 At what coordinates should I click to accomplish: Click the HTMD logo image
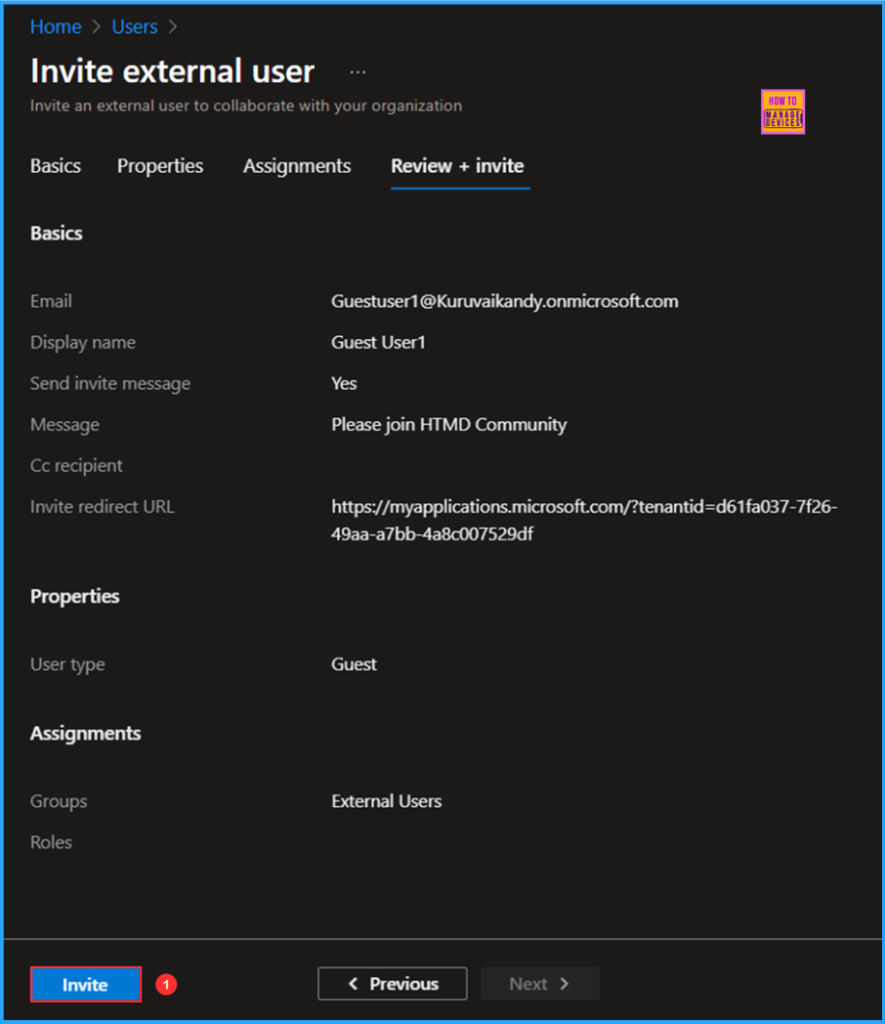point(782,111)
